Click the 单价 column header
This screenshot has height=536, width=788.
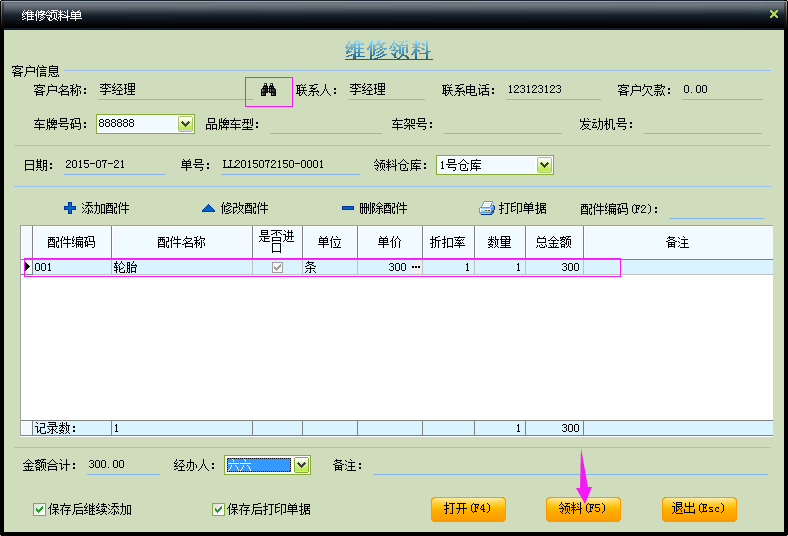click(390, 243)
